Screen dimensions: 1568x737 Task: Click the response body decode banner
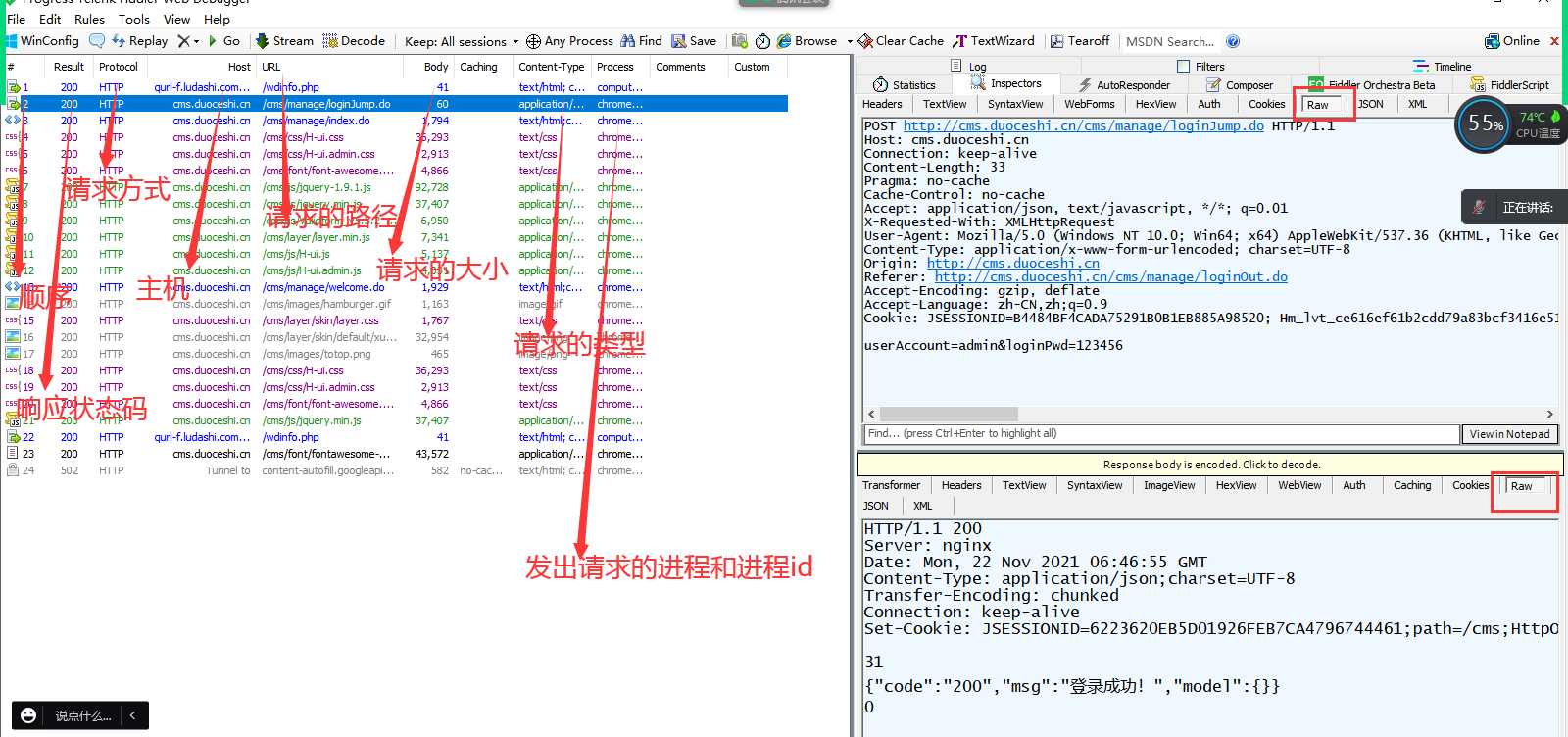coord(1211,465)
